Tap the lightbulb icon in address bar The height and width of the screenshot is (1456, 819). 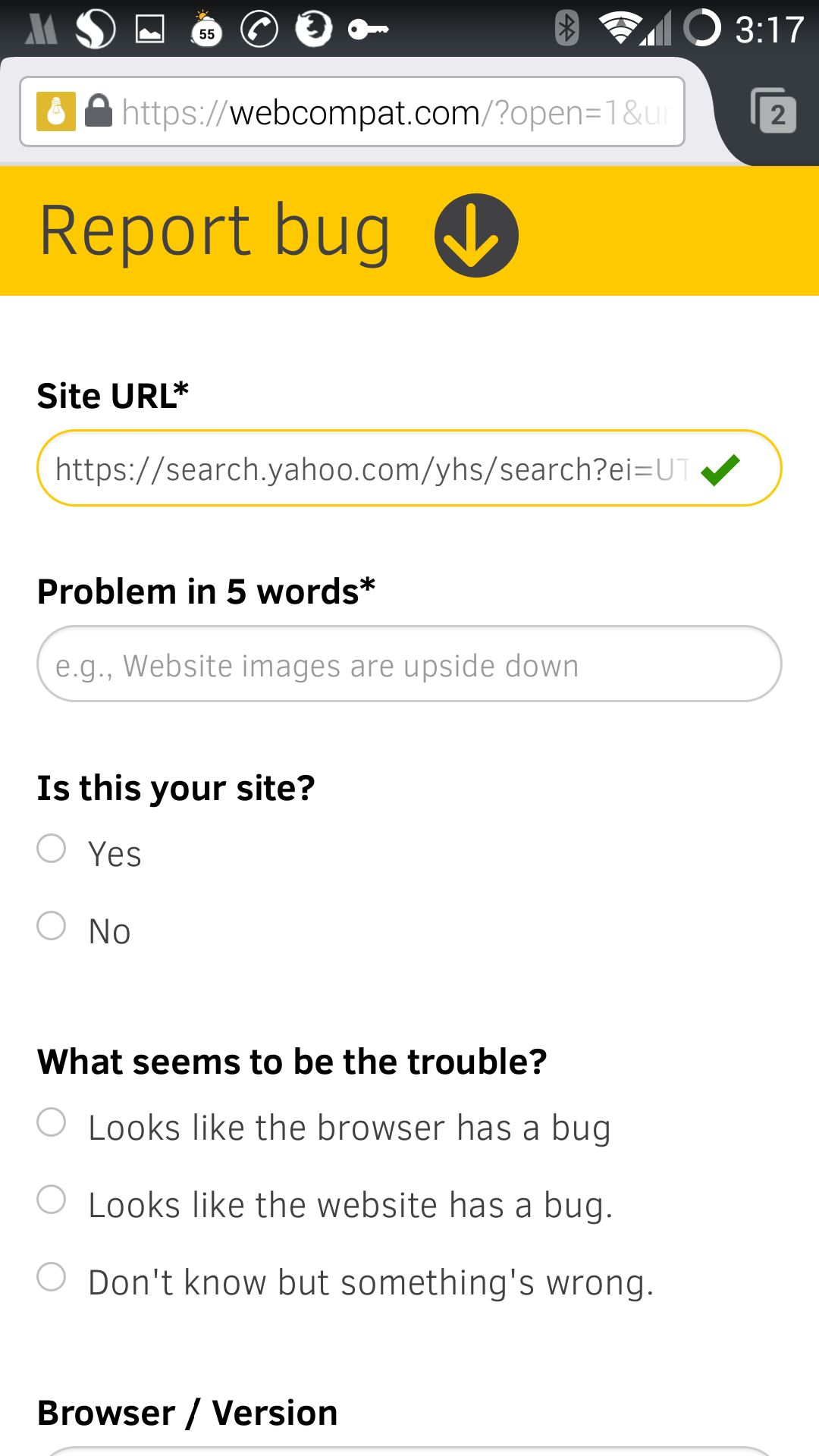[56, 111]
